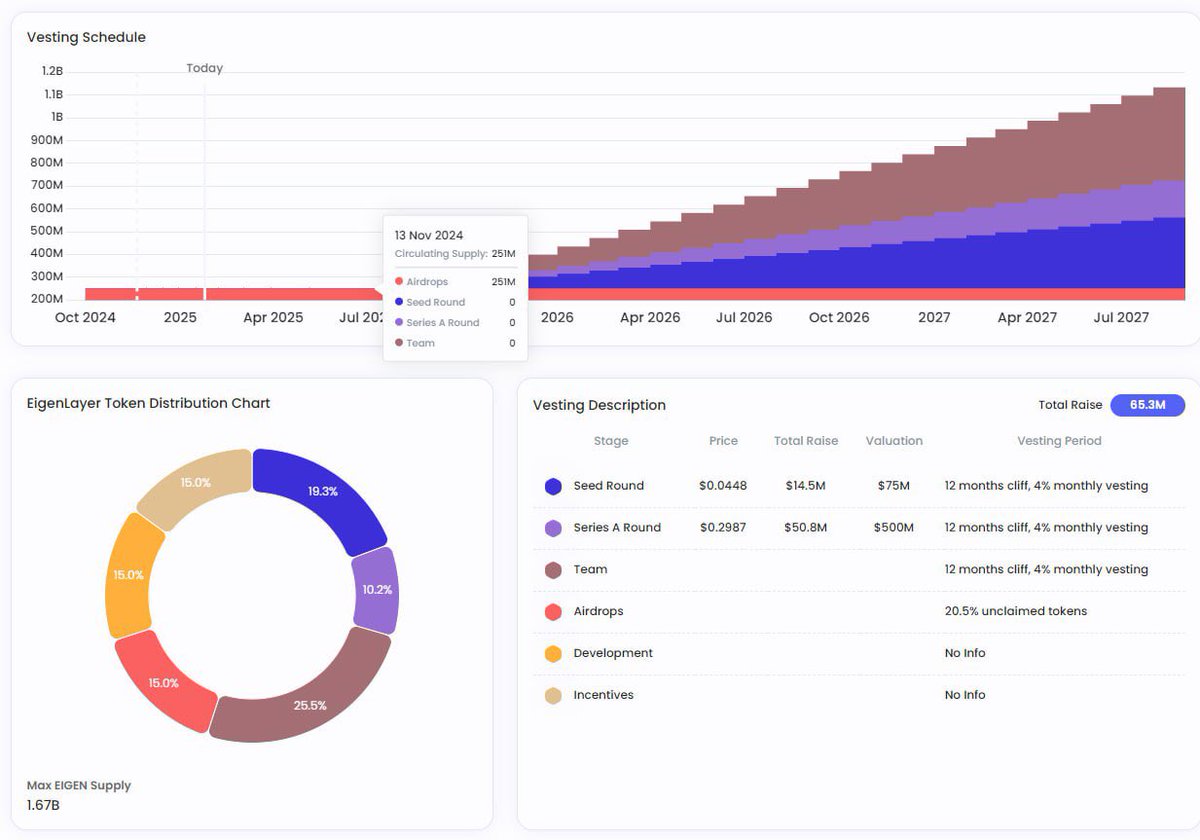Click the 1.2B y-axis label
This screenshot has height=840, width=1200.
pos(53,71)
